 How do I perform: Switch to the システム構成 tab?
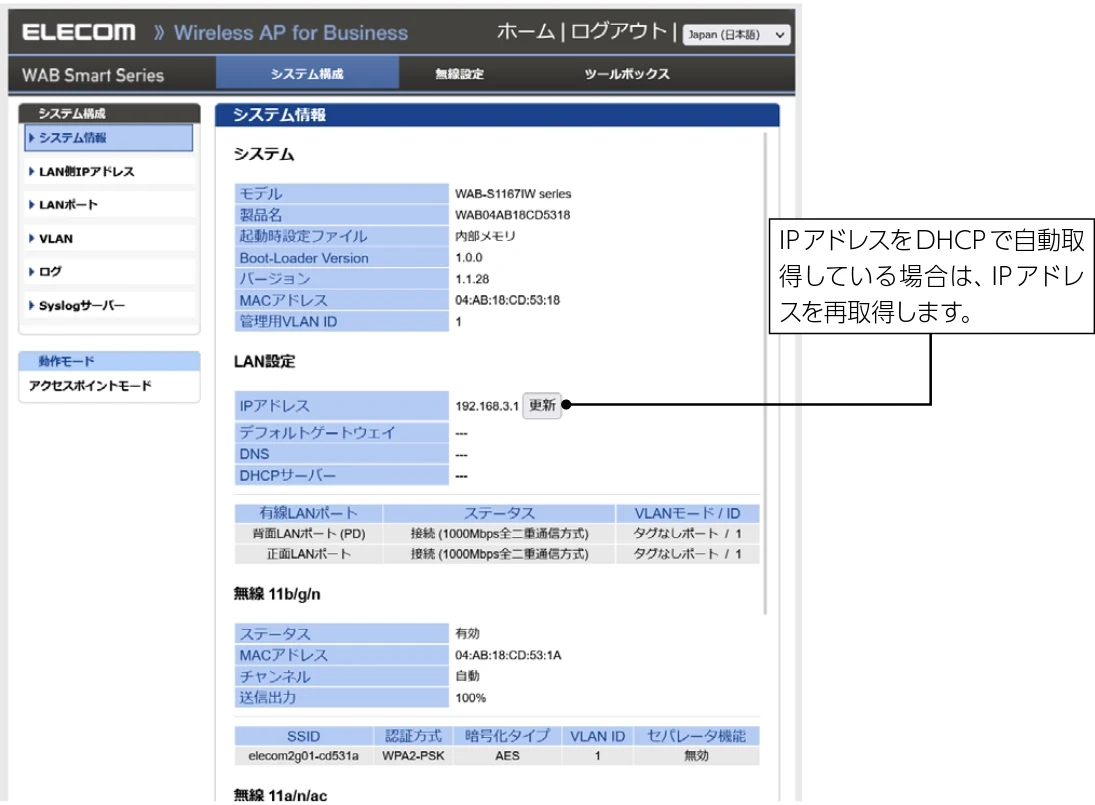307,73
